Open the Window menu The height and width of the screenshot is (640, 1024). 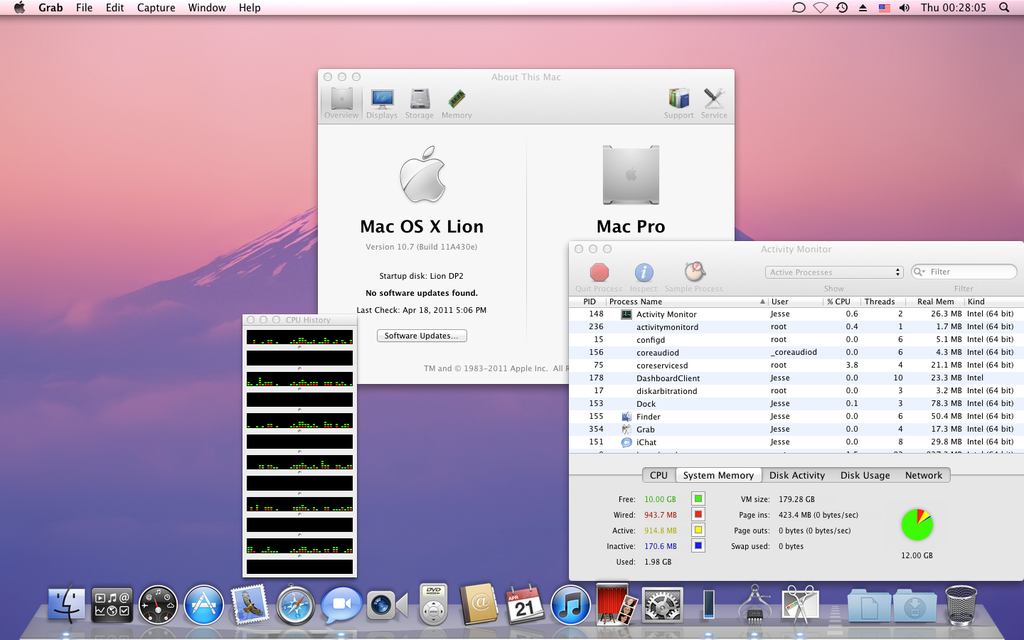pos(206,8)
